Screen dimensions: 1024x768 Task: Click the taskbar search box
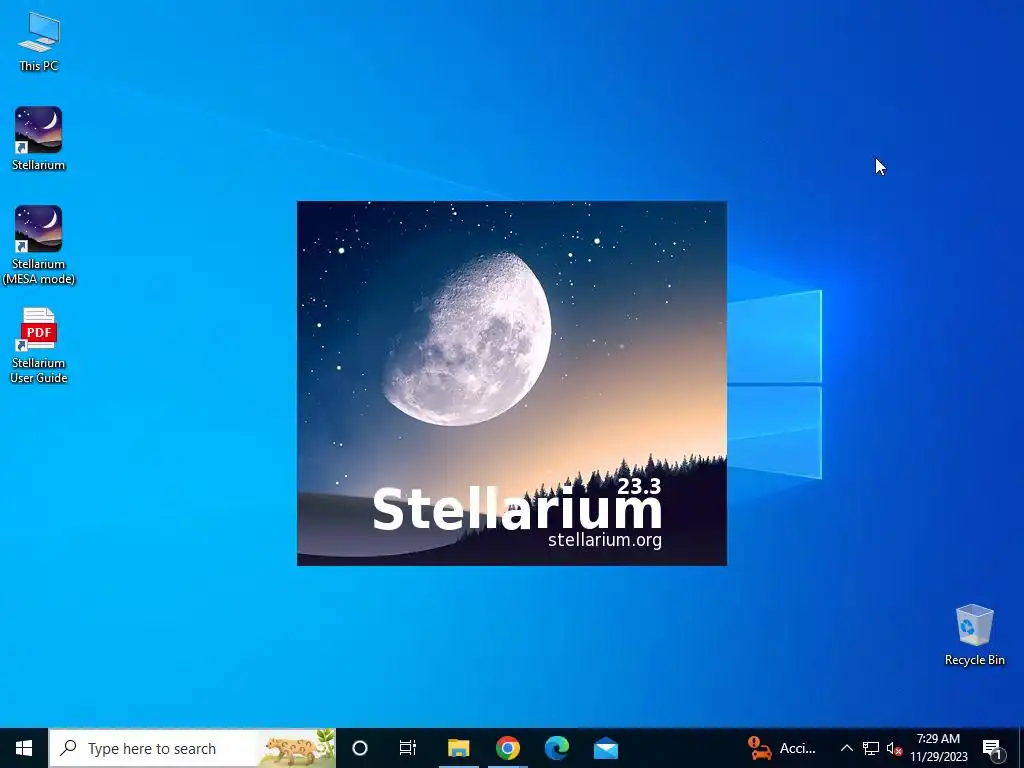click(x=192, y=748)
